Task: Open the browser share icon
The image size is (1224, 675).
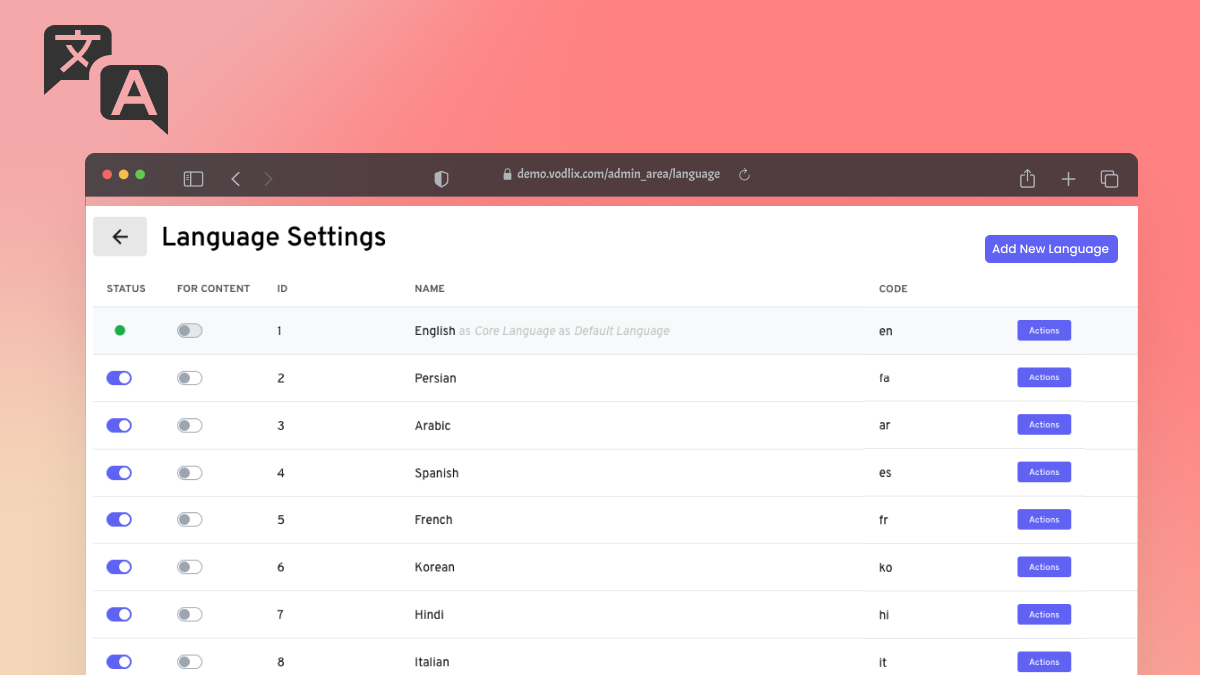Action: (1027, 179)
